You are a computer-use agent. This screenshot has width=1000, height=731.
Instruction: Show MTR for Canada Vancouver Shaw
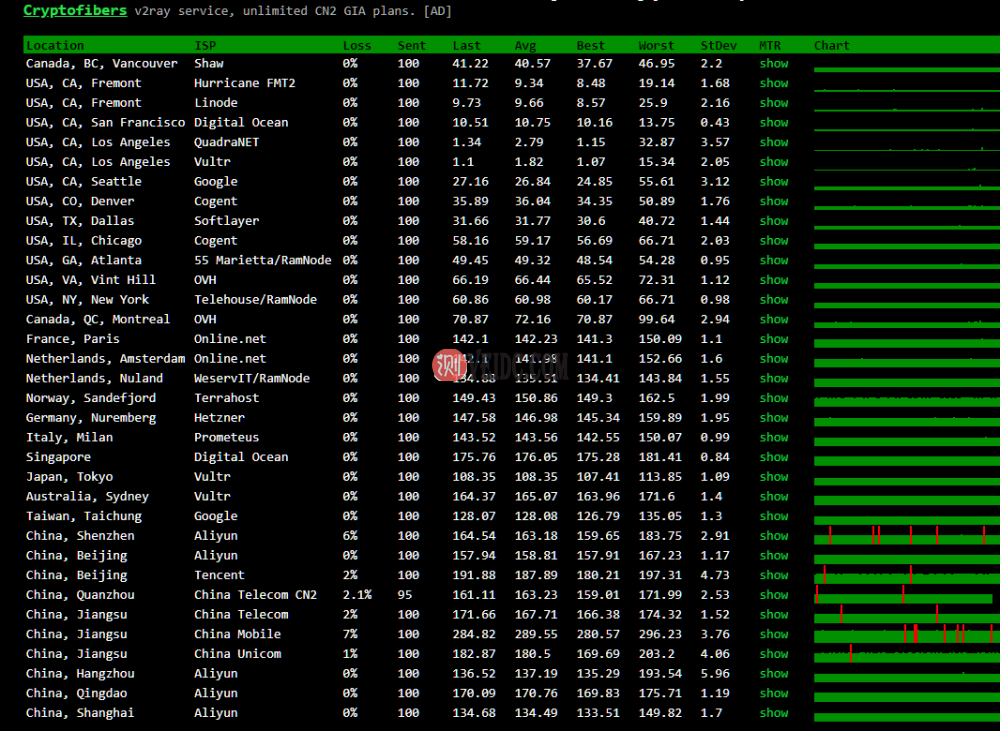click(773, 63)
